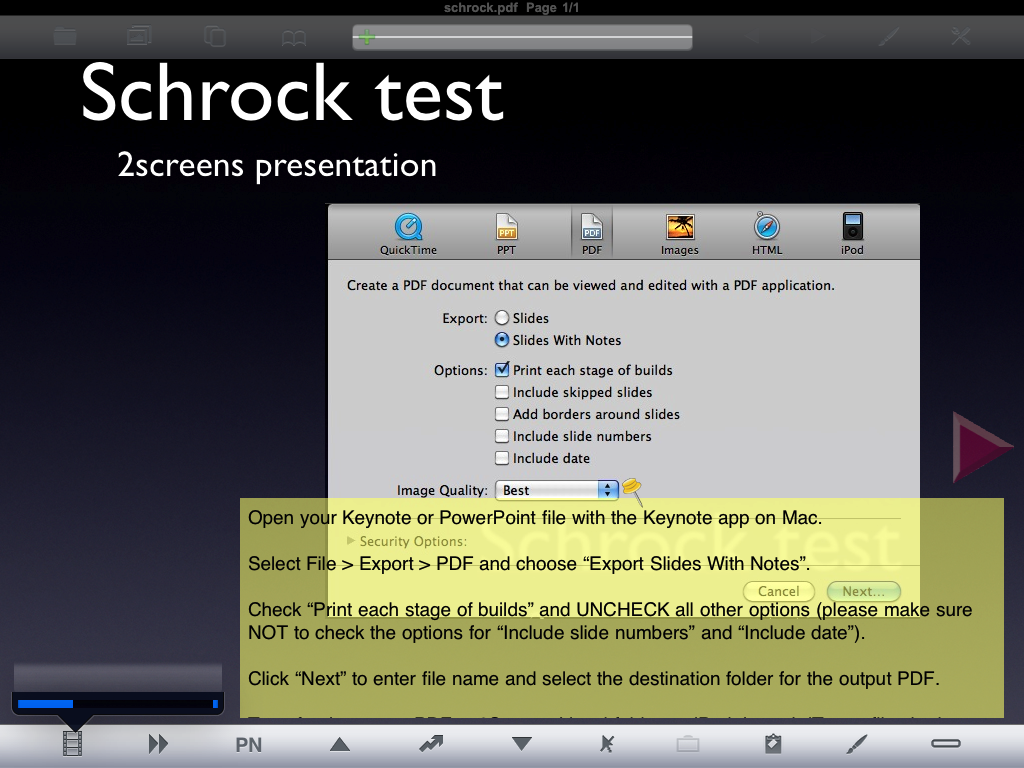Image resolution: width=1024 pixels, height=768 pixels.
Task: Tap the filmstrip icon in bottom toolbar
Action: click(x=72, y=743)
